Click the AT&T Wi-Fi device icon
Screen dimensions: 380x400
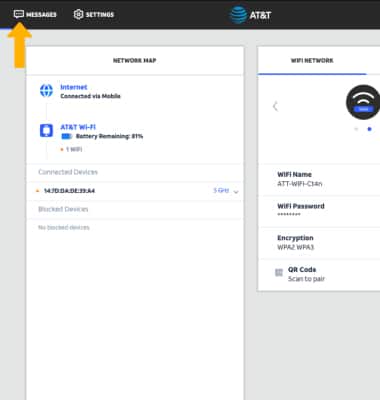[x=46, y=130]
